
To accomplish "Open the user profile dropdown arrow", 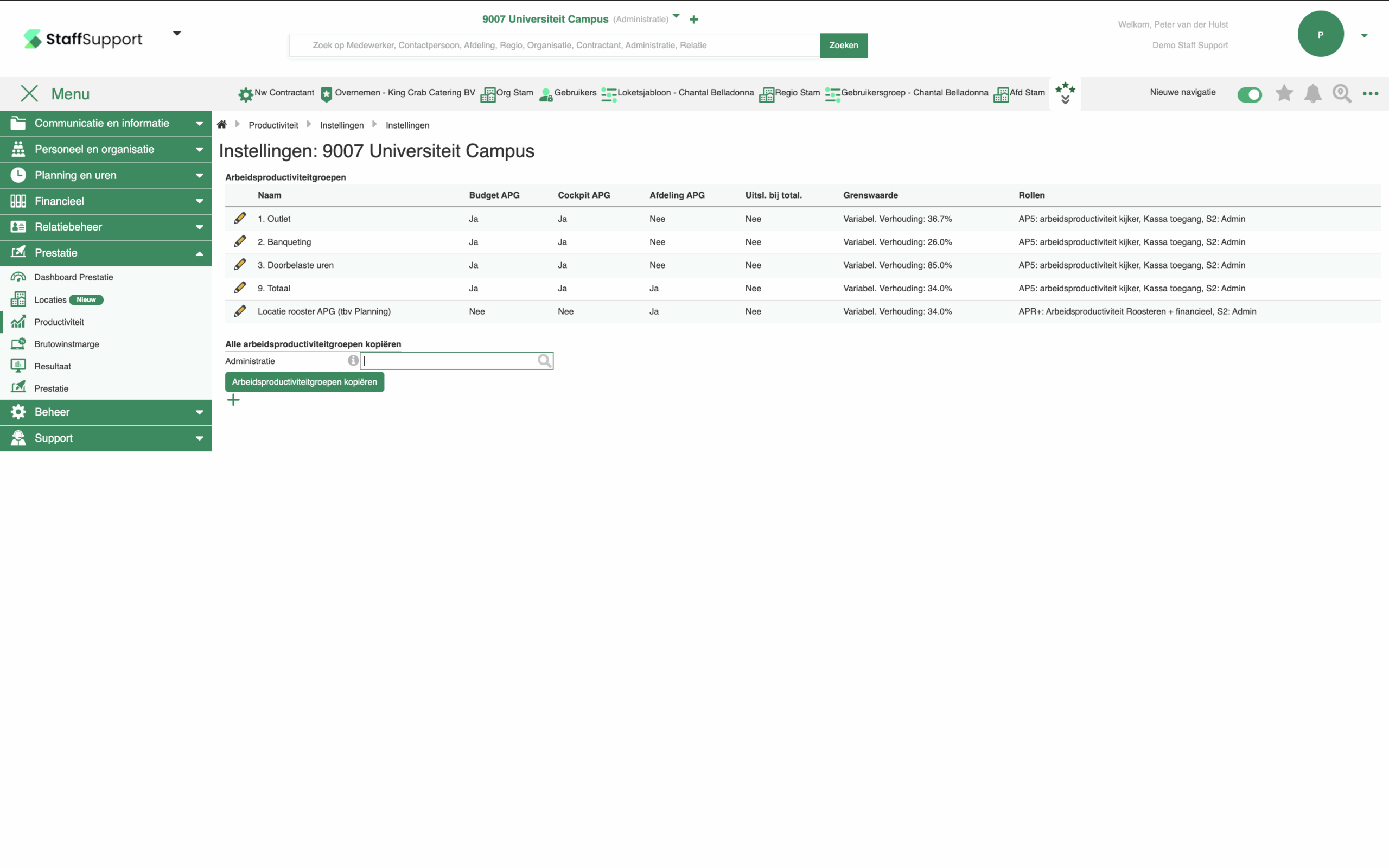I will click(x=1363, y=36).
